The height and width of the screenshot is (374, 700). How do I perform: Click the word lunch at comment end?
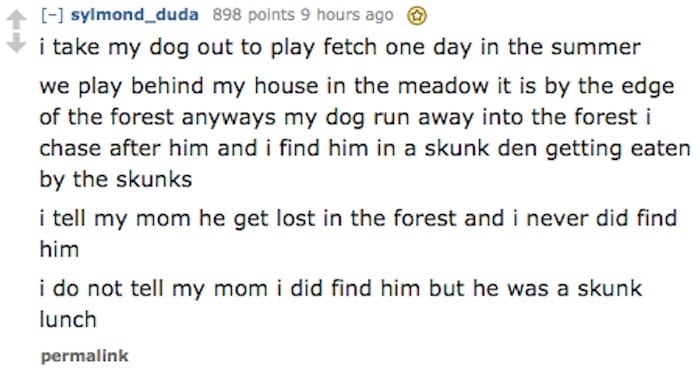pyautogui.click(x=68, y=320)
